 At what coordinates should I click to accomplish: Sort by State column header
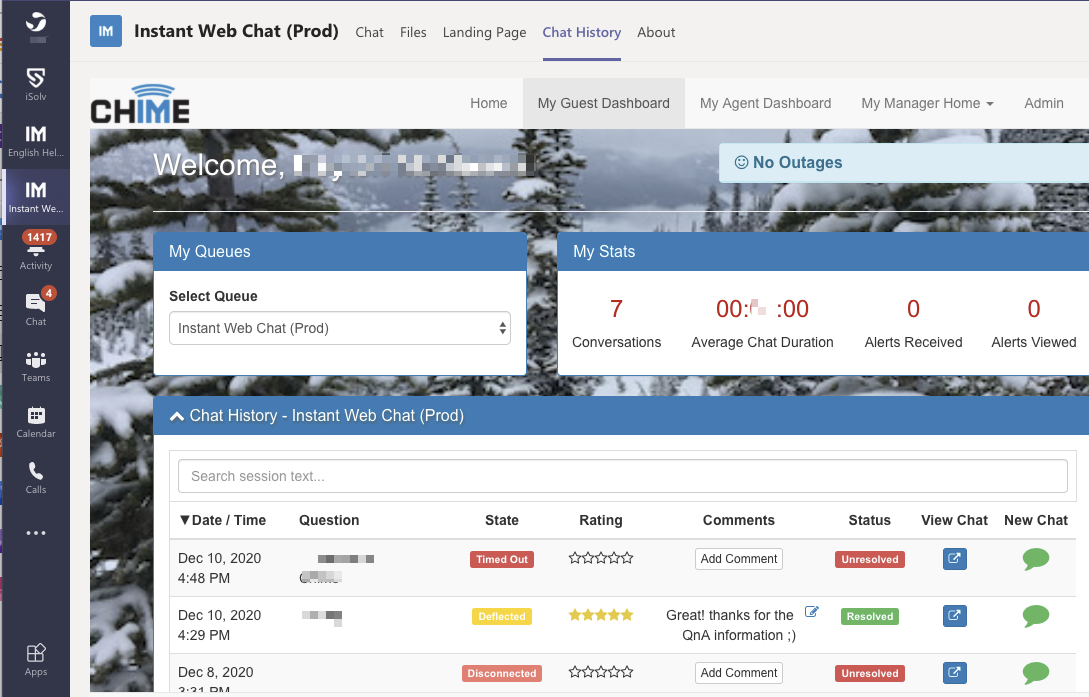[x=501, y=521]
